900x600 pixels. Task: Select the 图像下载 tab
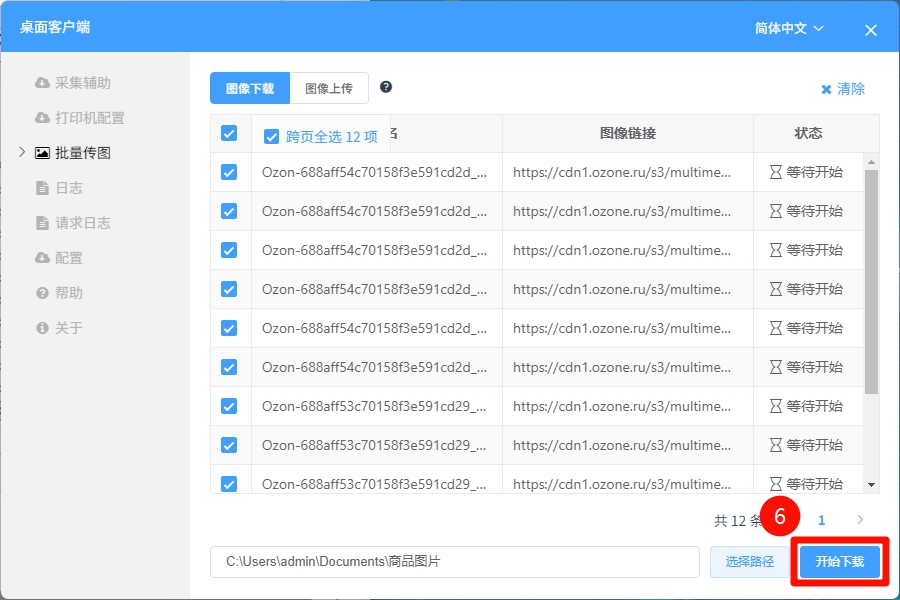250,88
